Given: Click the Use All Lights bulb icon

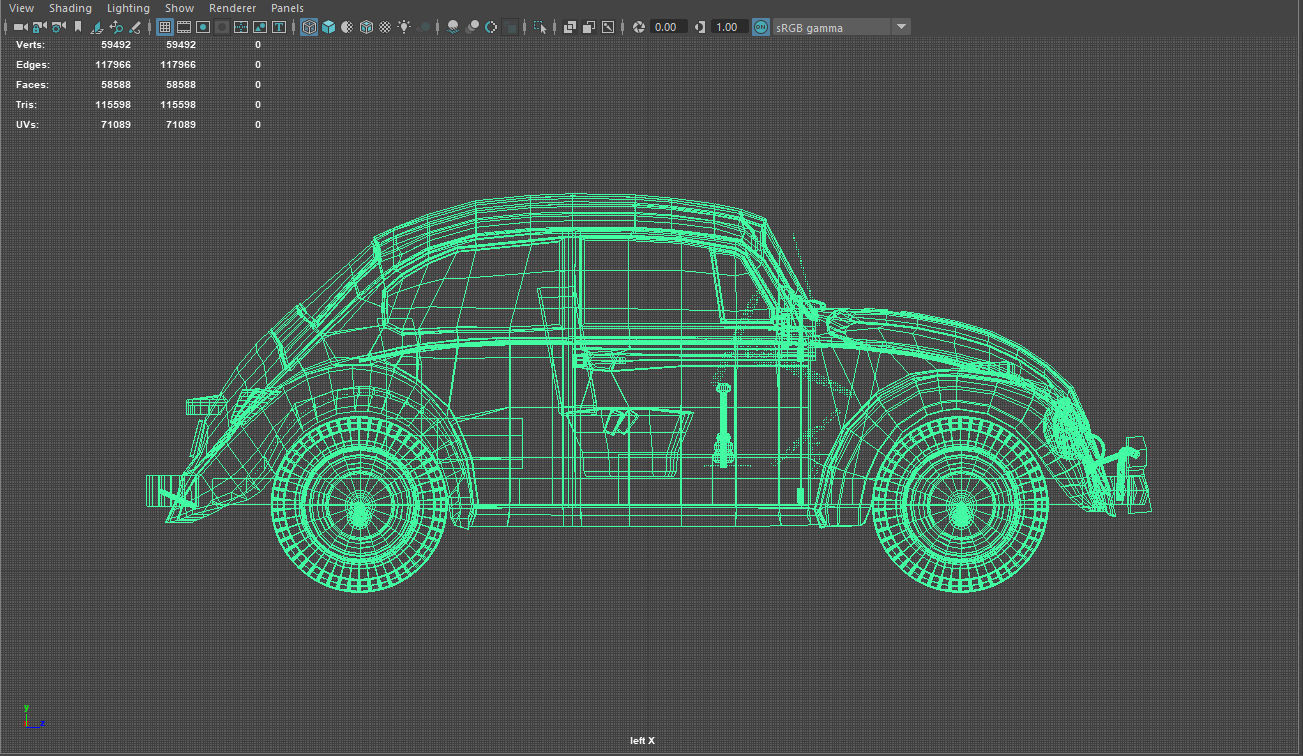Looking at the screenshot, I should pos(404,27).
